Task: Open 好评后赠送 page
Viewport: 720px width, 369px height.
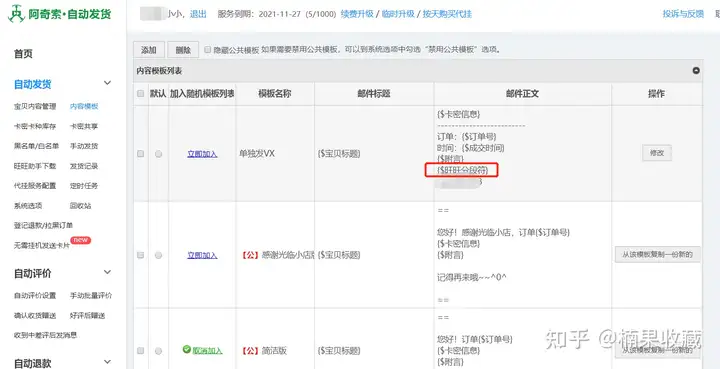Action: pos(87,315)
